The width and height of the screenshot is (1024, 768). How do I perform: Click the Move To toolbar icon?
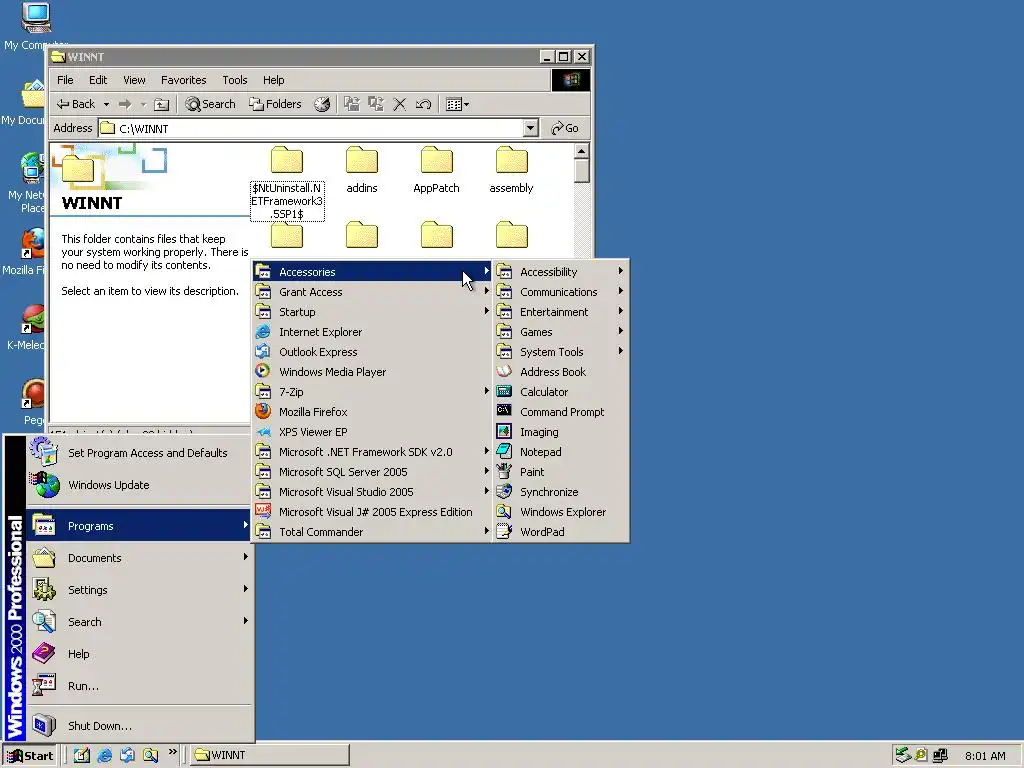[352, 104]
